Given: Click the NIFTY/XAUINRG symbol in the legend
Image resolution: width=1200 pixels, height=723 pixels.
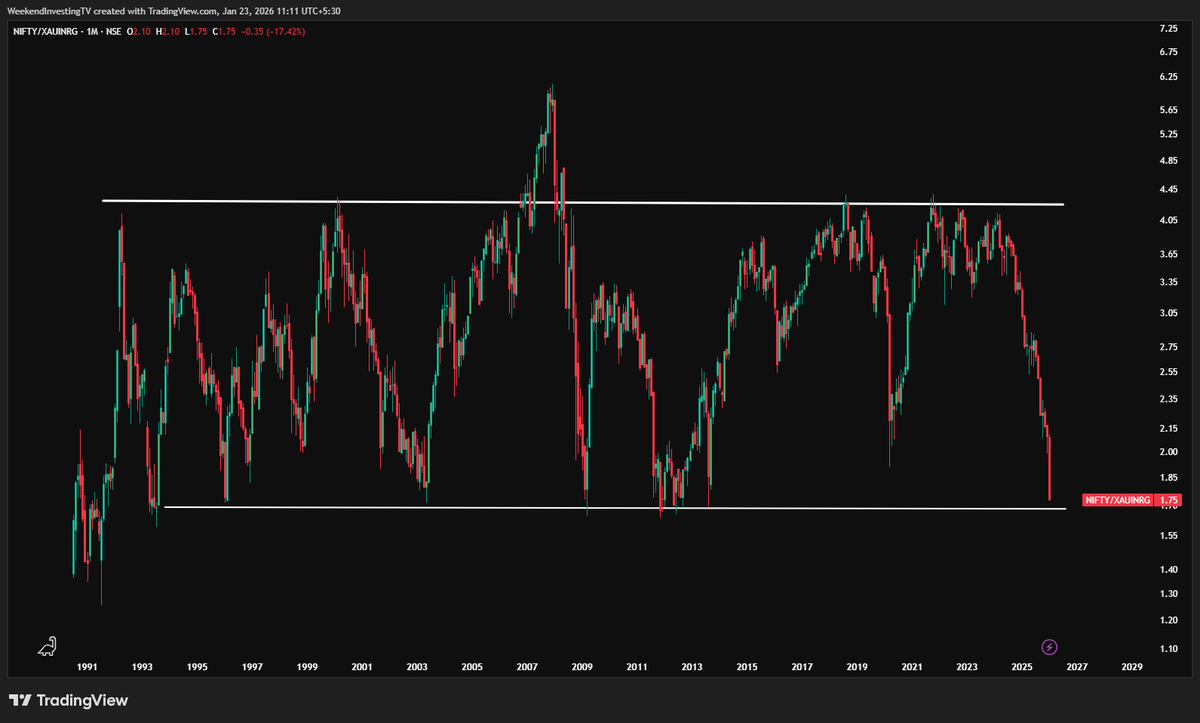Looking at the screenshot, I should (x=46, y=31).
